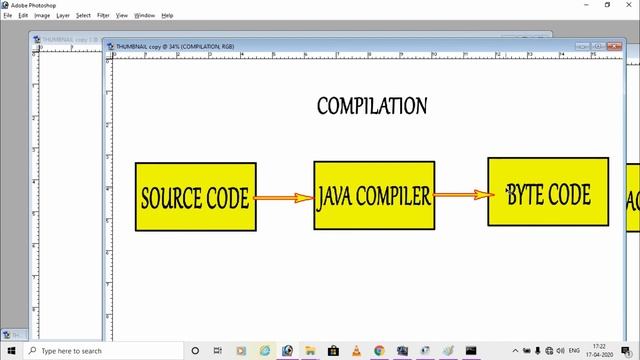Click the vertical ruler of the front document
This screenshot has width=640, height=360.
click(109, 200)
